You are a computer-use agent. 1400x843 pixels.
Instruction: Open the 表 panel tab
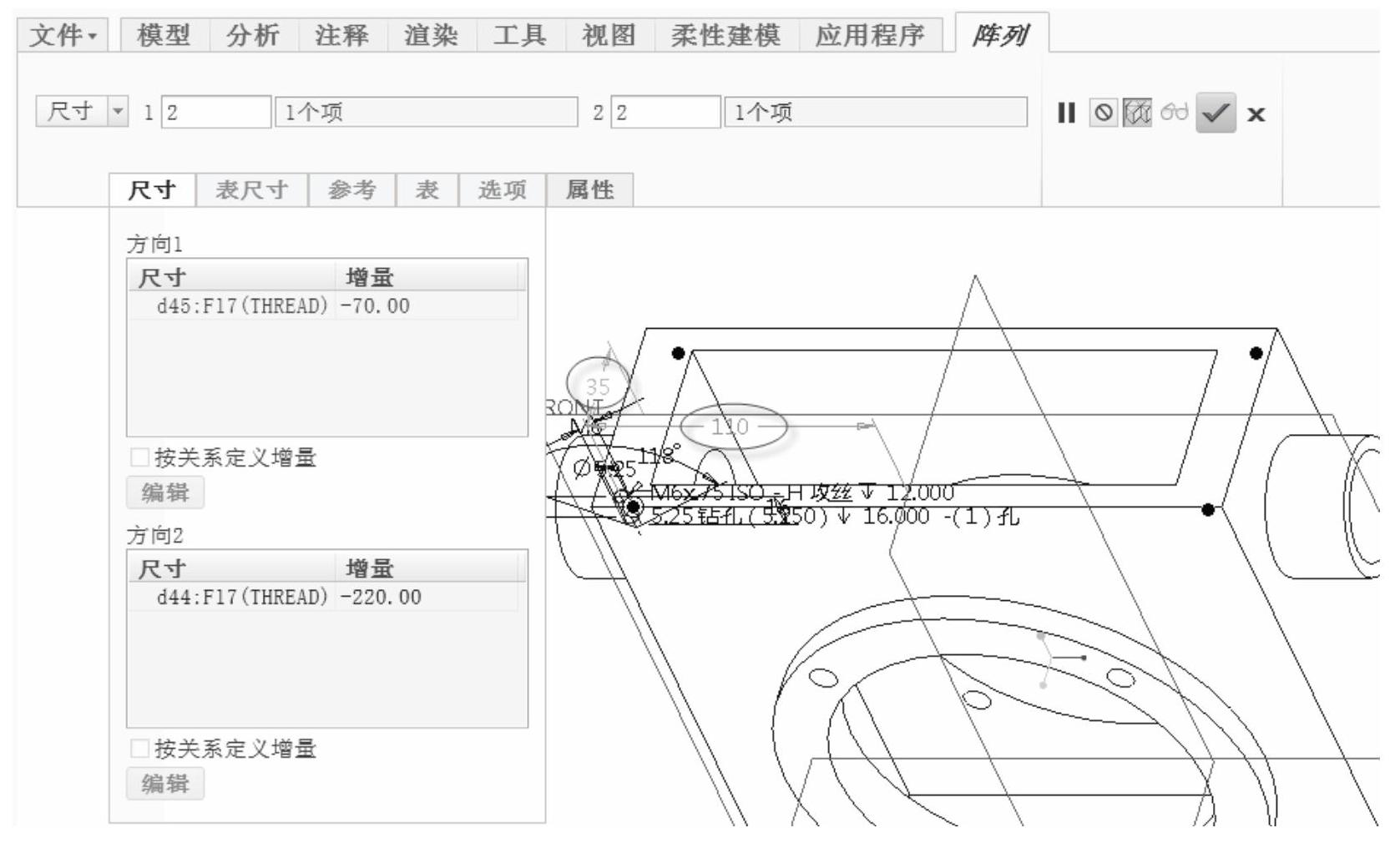427,190
